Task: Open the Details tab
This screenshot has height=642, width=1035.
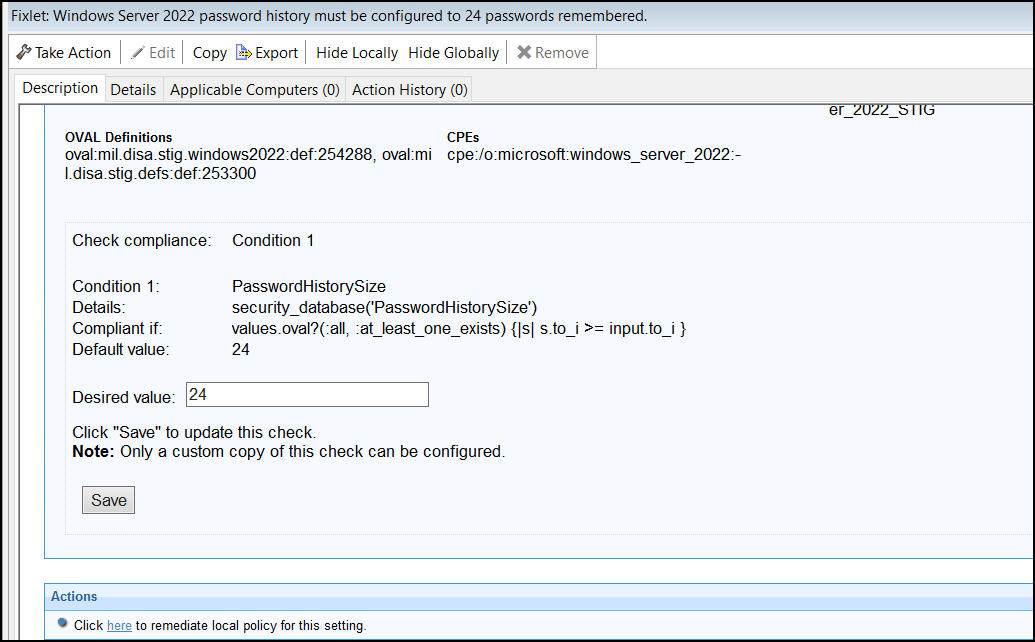Action: tap(133, 89)
